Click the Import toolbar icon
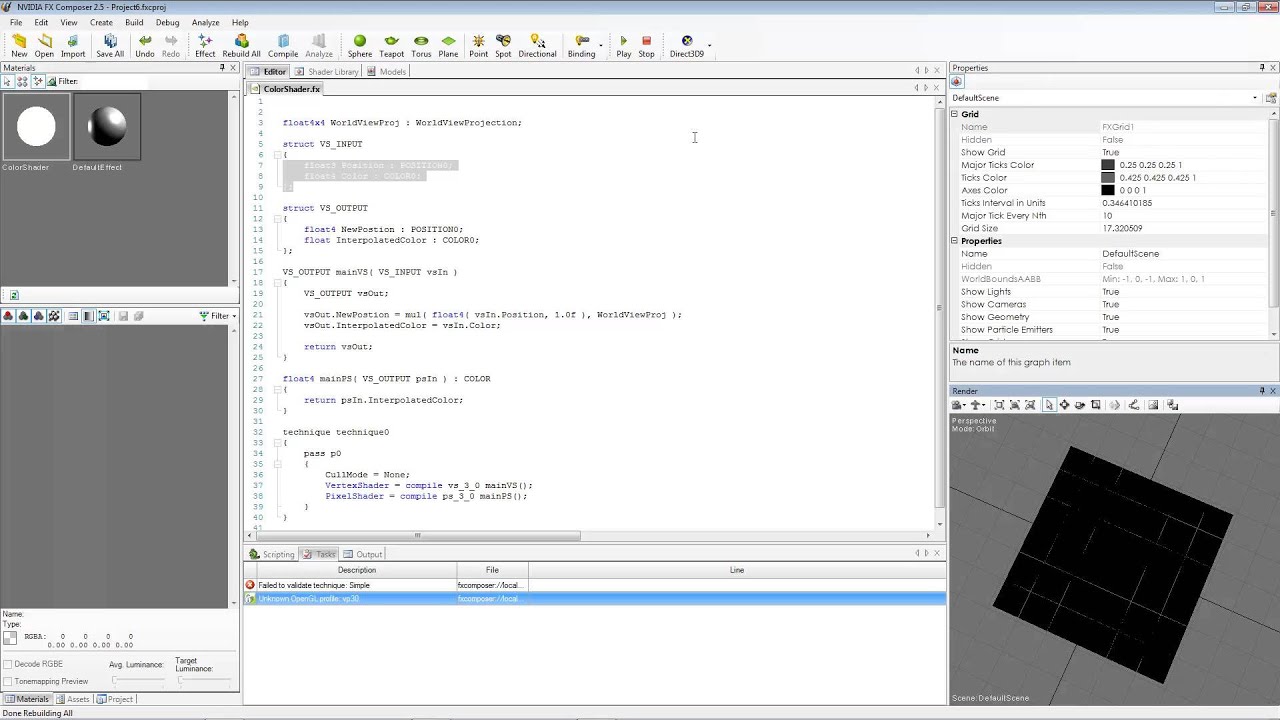The height and width of the screenshot is (720, 1280). coord(73,46)
